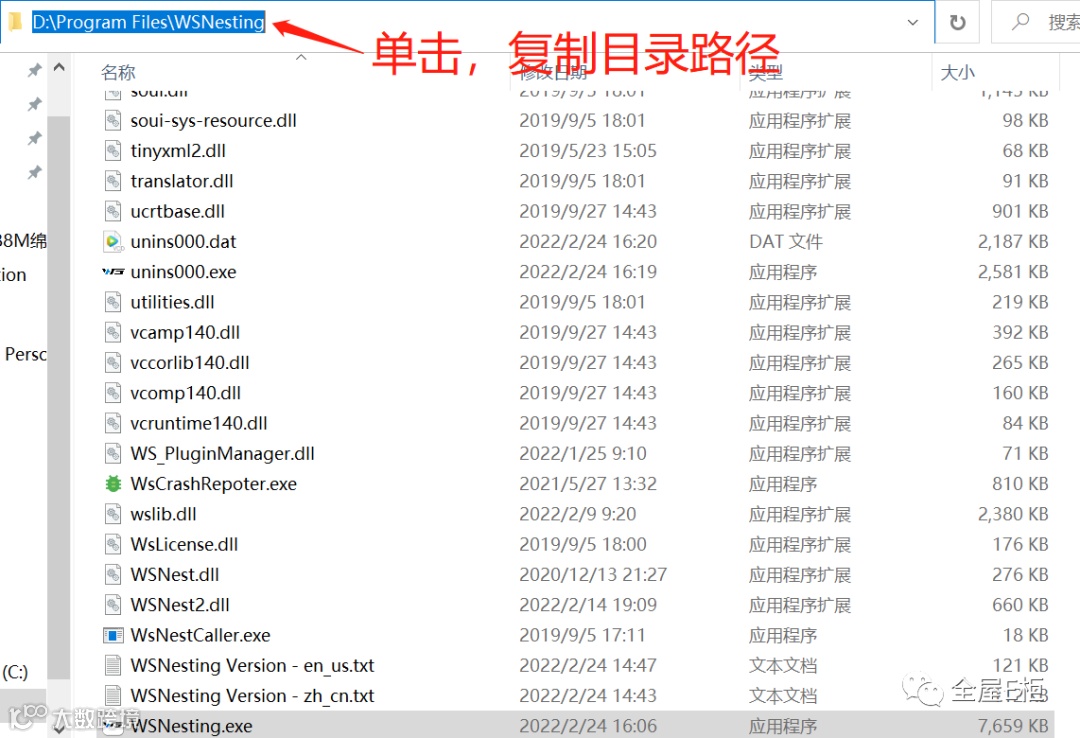Click the WS_PluginManager.dll file icon
This screenshot has width=1080, height=738.
[113, 453]
